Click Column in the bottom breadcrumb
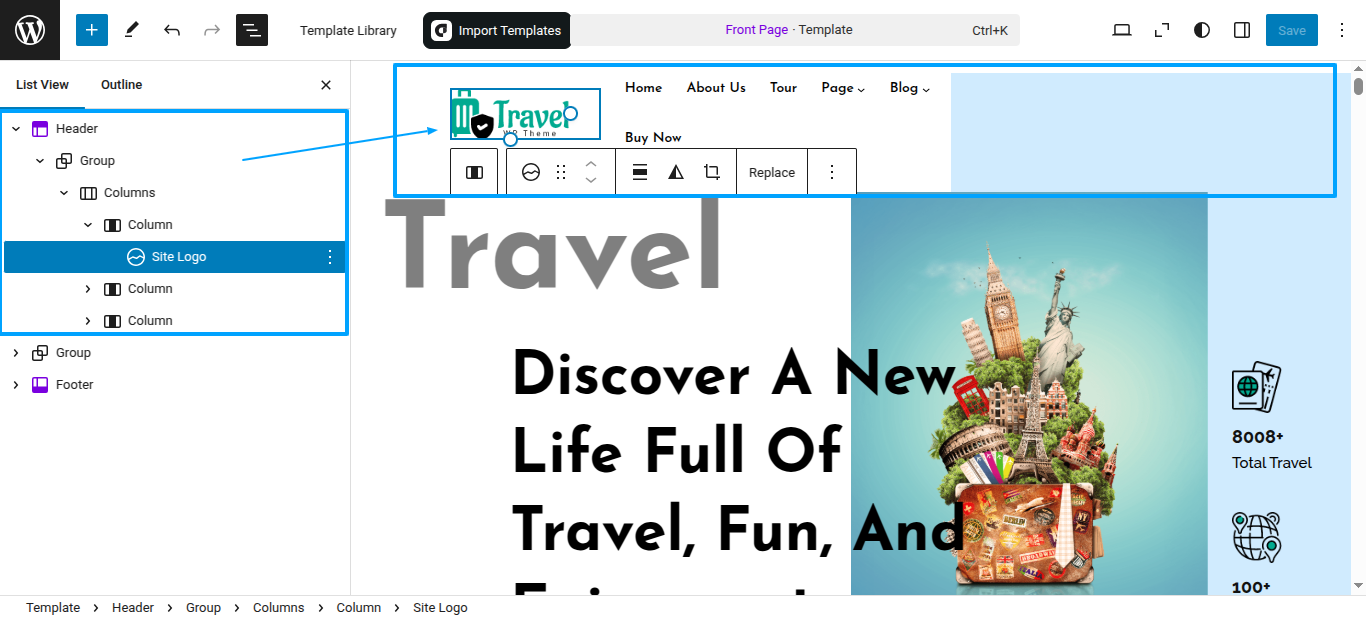This screenshot has height=620, width=1366. [x=359, y=608]
